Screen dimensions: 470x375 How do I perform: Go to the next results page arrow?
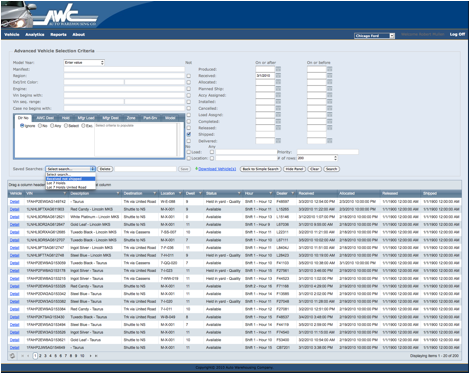(90, 356)
